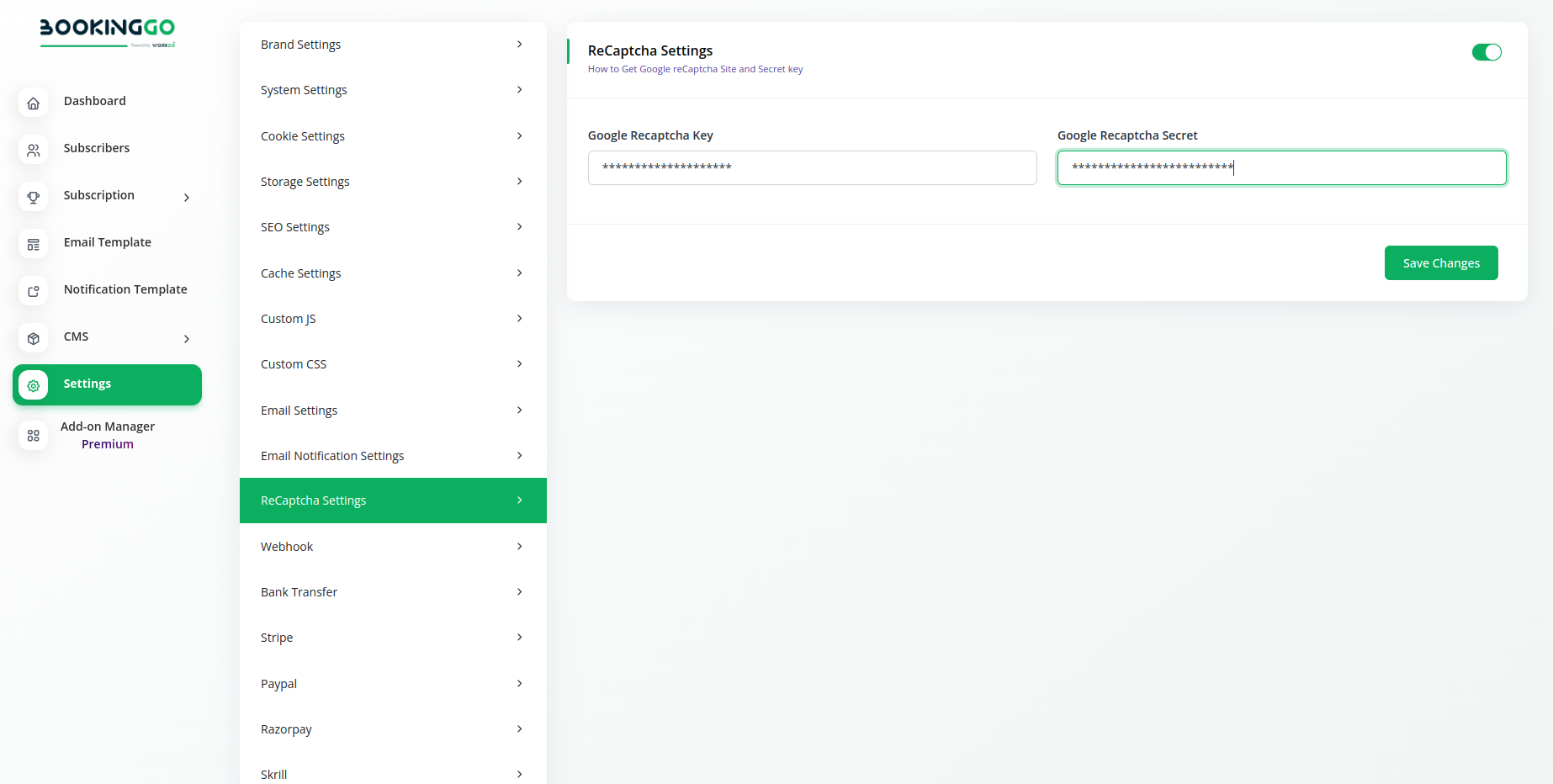1553x784 pixels.
Task: Open Brand Settings via its chevron arrow
Action: [519, 45]
